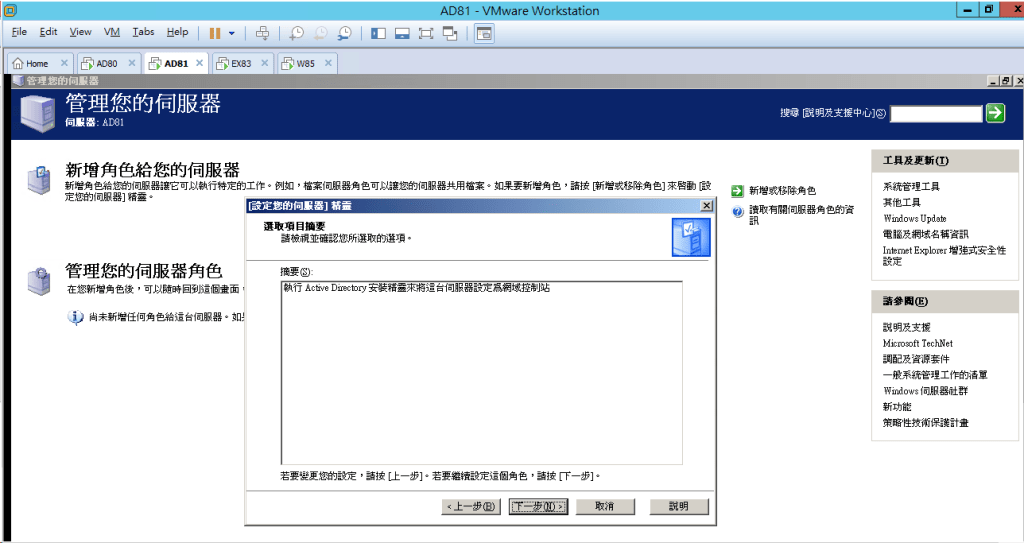Open the power options dropdown arrow
The height and width of the screenshot is (543, 1024).
[232, 32]
